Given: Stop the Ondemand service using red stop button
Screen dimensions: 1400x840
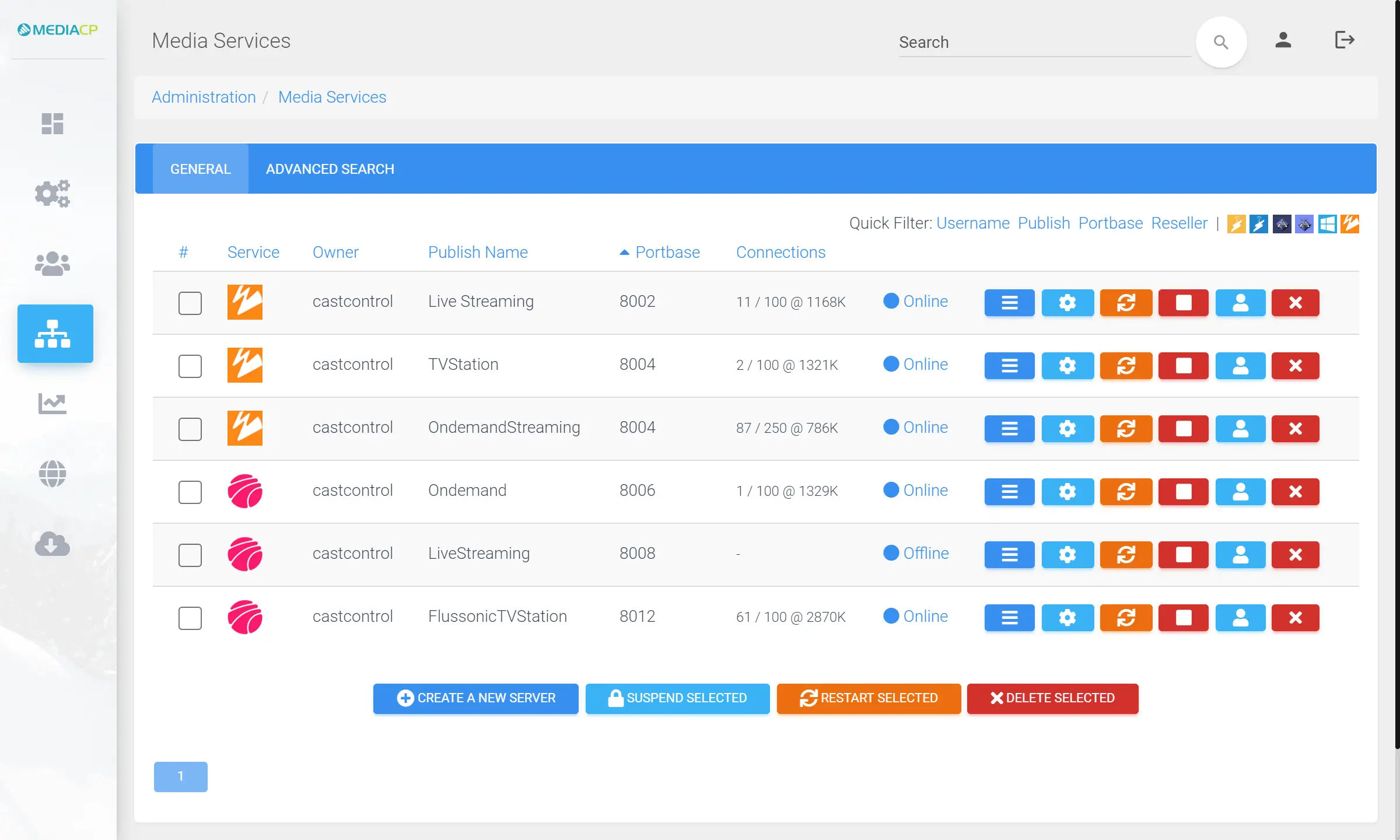Looking at the screenshot, I should click(1183, 492).
